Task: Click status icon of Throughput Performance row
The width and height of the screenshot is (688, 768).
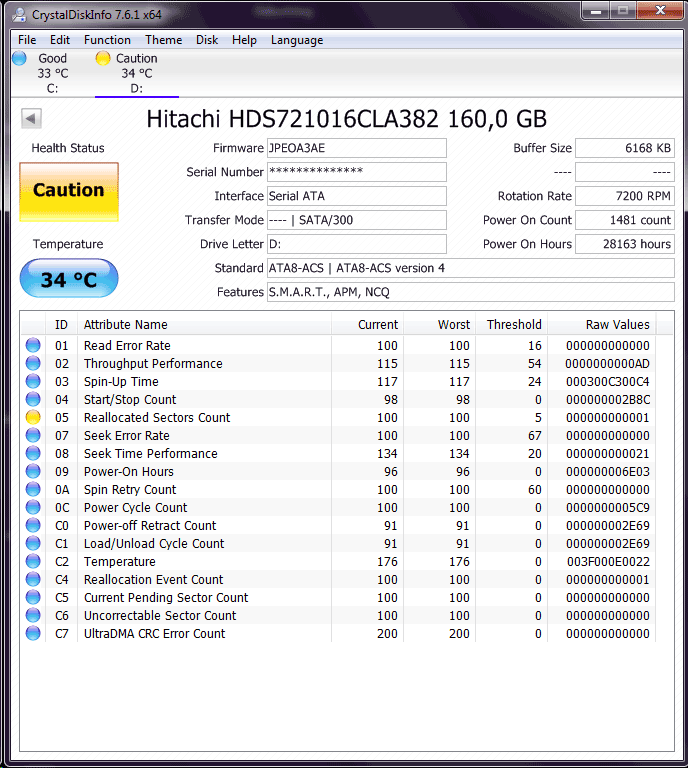Action: click(x=33, y=363)
